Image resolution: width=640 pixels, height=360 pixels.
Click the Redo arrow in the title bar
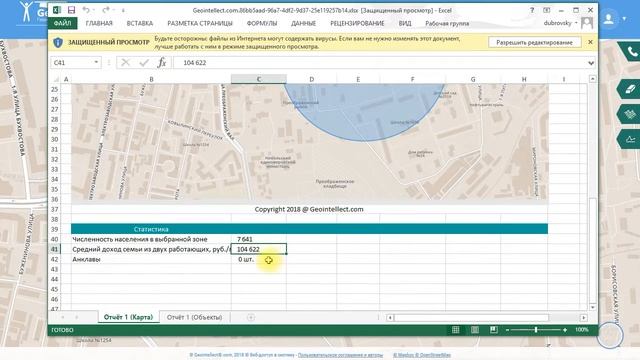(x=105, y=10)
